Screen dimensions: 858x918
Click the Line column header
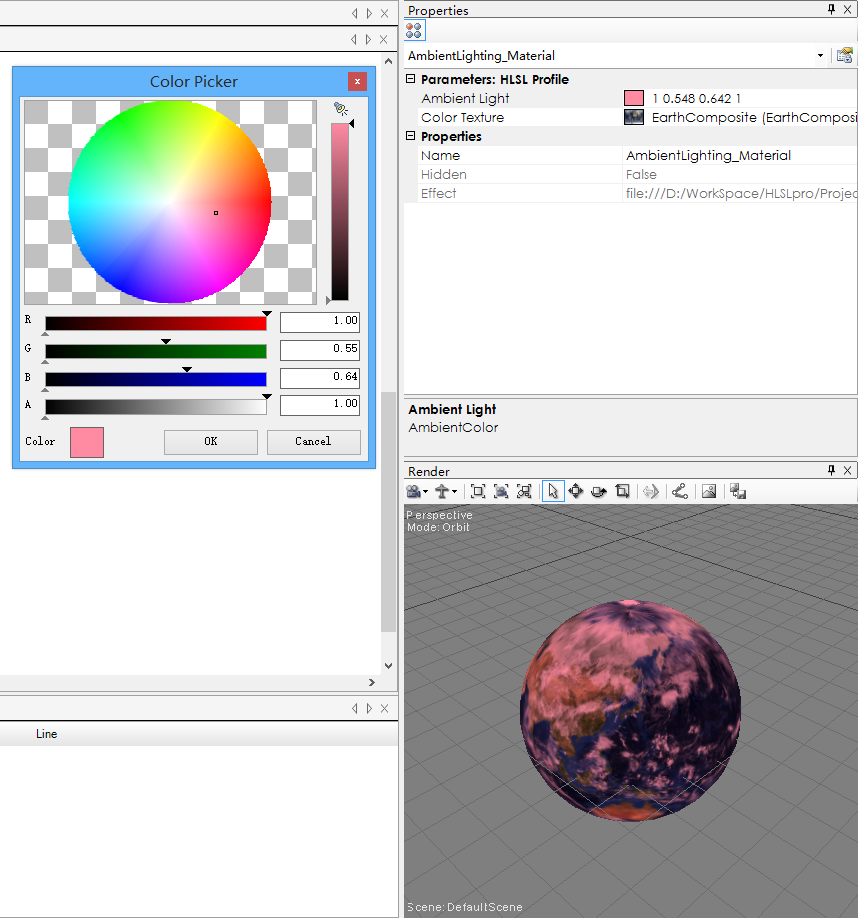click(46, 734)
